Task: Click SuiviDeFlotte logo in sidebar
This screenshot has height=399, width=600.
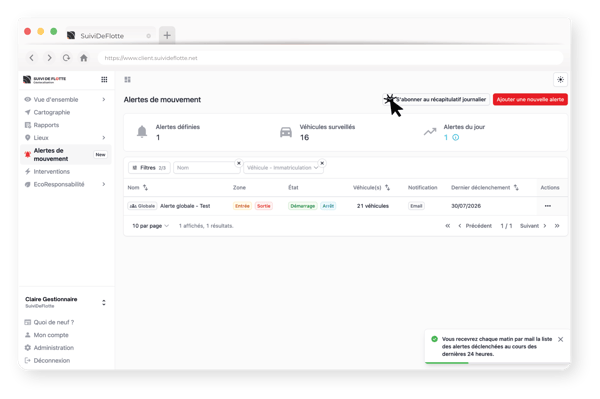Action: [x=44, y=79]
